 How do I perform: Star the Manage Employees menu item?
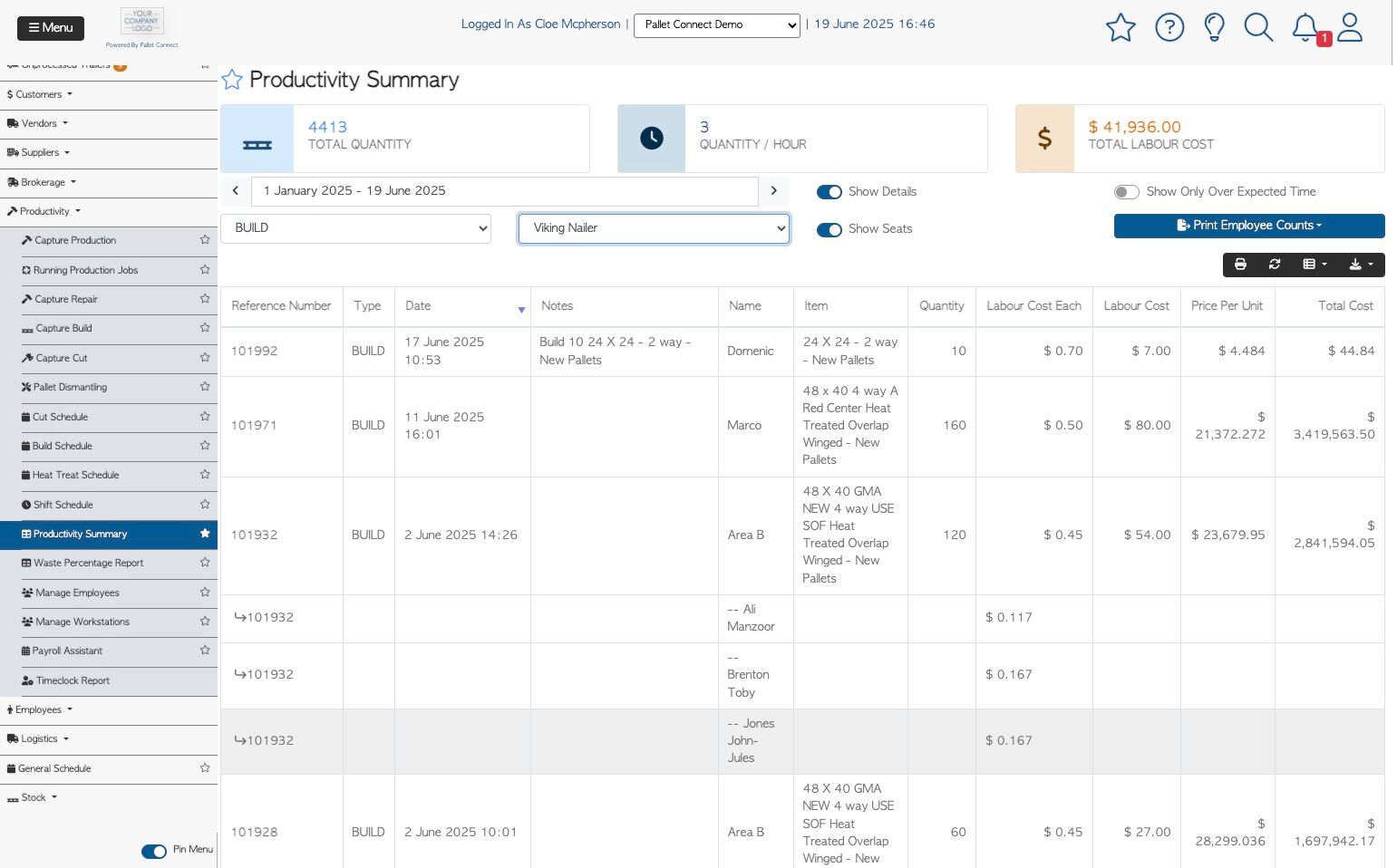point(205,593)
